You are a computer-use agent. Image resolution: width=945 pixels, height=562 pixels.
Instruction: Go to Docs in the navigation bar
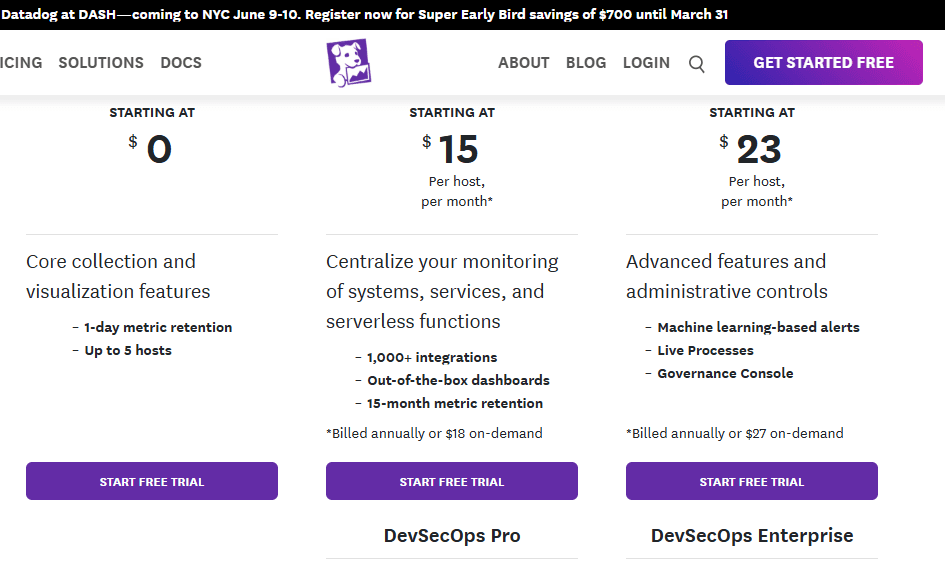point(181,62)
